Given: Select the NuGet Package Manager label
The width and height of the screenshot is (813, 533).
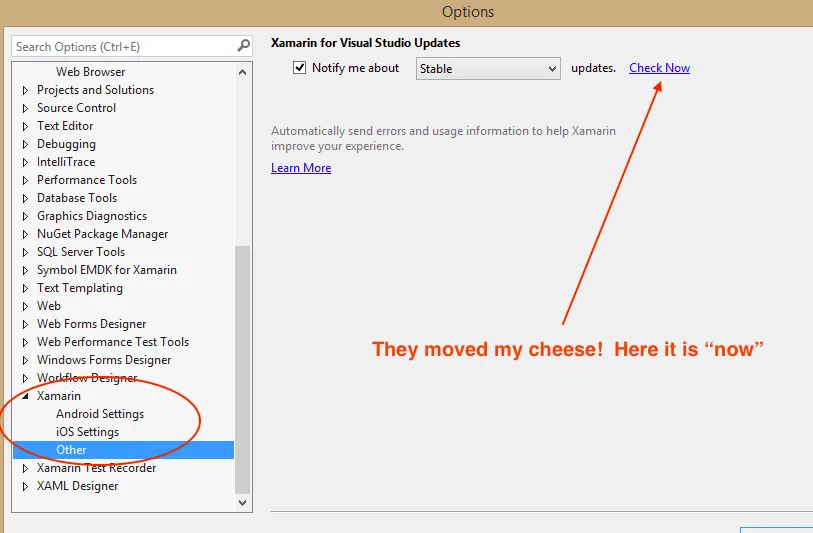Looking at the screenshot, I should (102, 234).
